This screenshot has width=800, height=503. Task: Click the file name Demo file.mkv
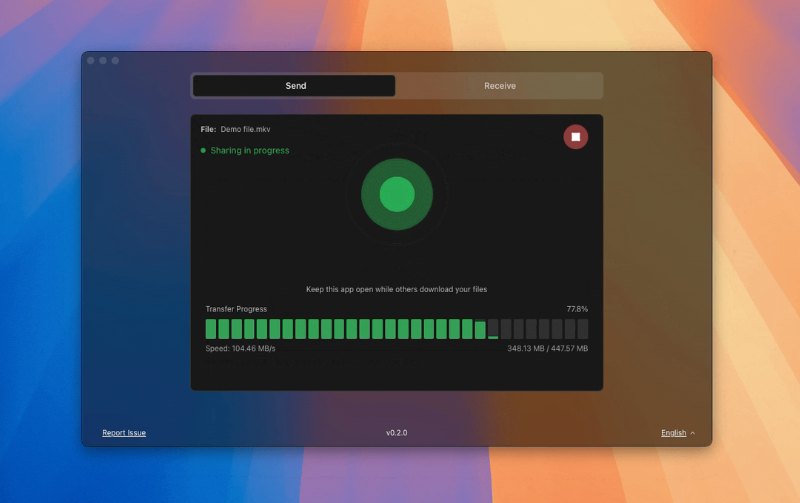(x=245, y=129)
